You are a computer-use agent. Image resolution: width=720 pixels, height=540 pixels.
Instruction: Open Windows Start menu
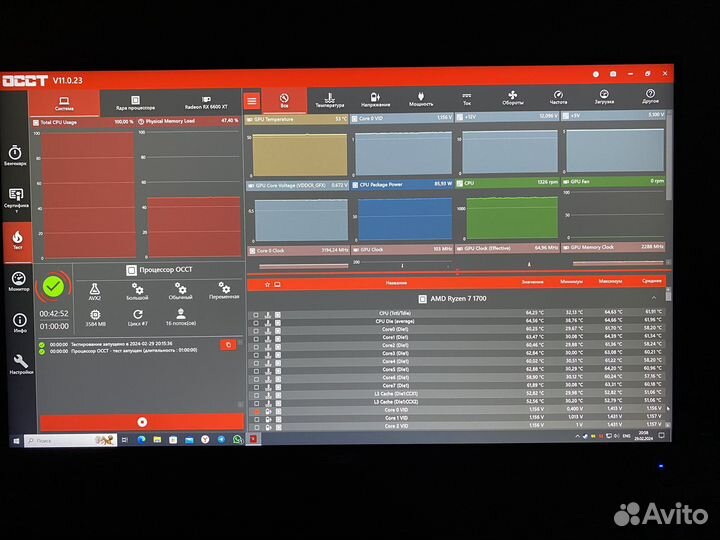[x=16, y=441]
